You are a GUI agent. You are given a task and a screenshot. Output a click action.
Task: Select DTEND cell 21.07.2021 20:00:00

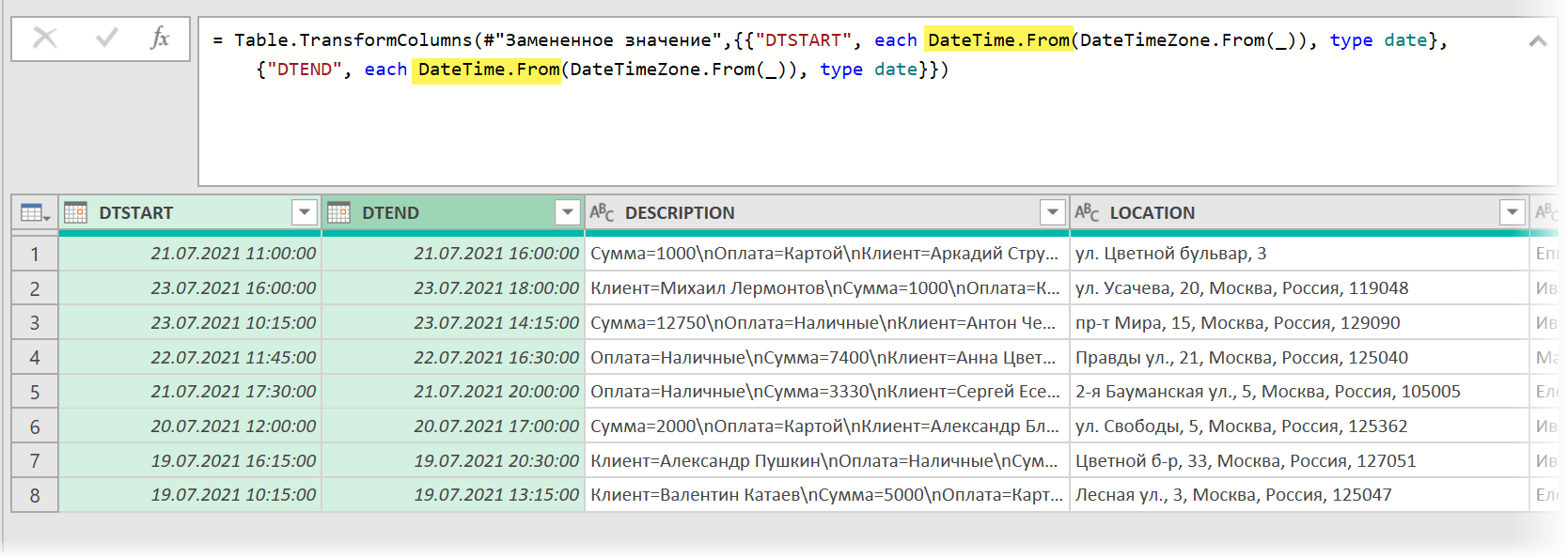click(453, 392)
